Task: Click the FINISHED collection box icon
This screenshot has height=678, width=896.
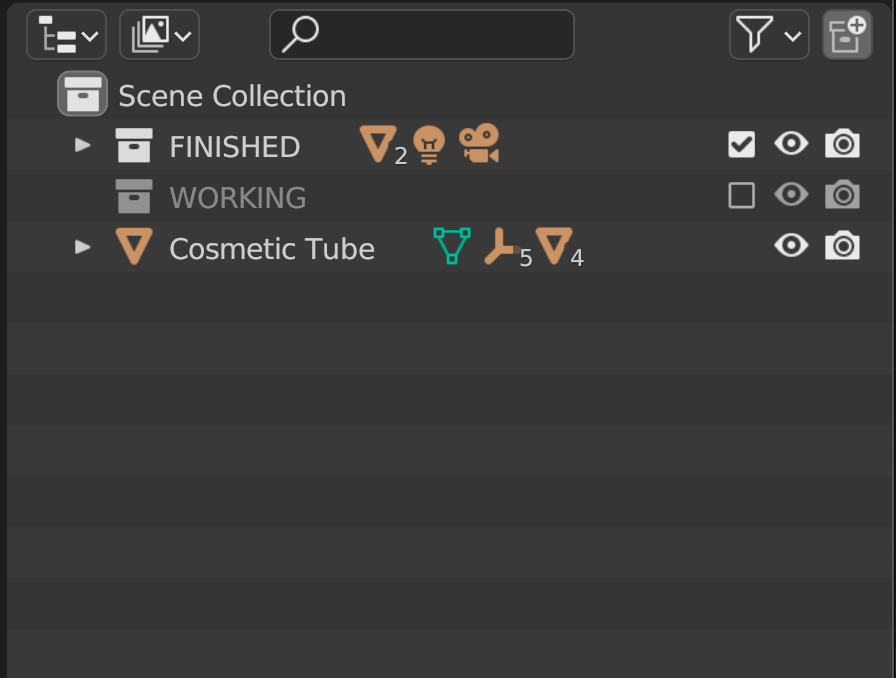Action: (x=134, y=145)
